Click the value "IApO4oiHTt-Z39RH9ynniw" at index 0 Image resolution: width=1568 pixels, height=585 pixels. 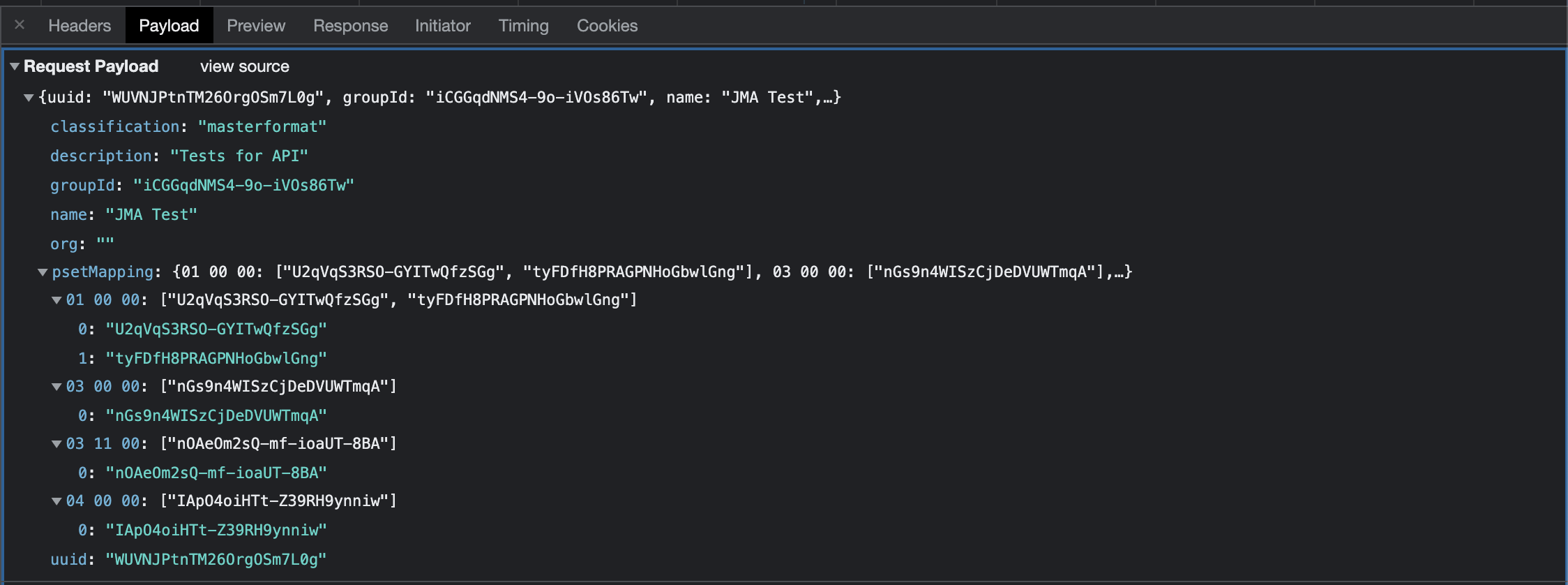[x=216, y=531]
